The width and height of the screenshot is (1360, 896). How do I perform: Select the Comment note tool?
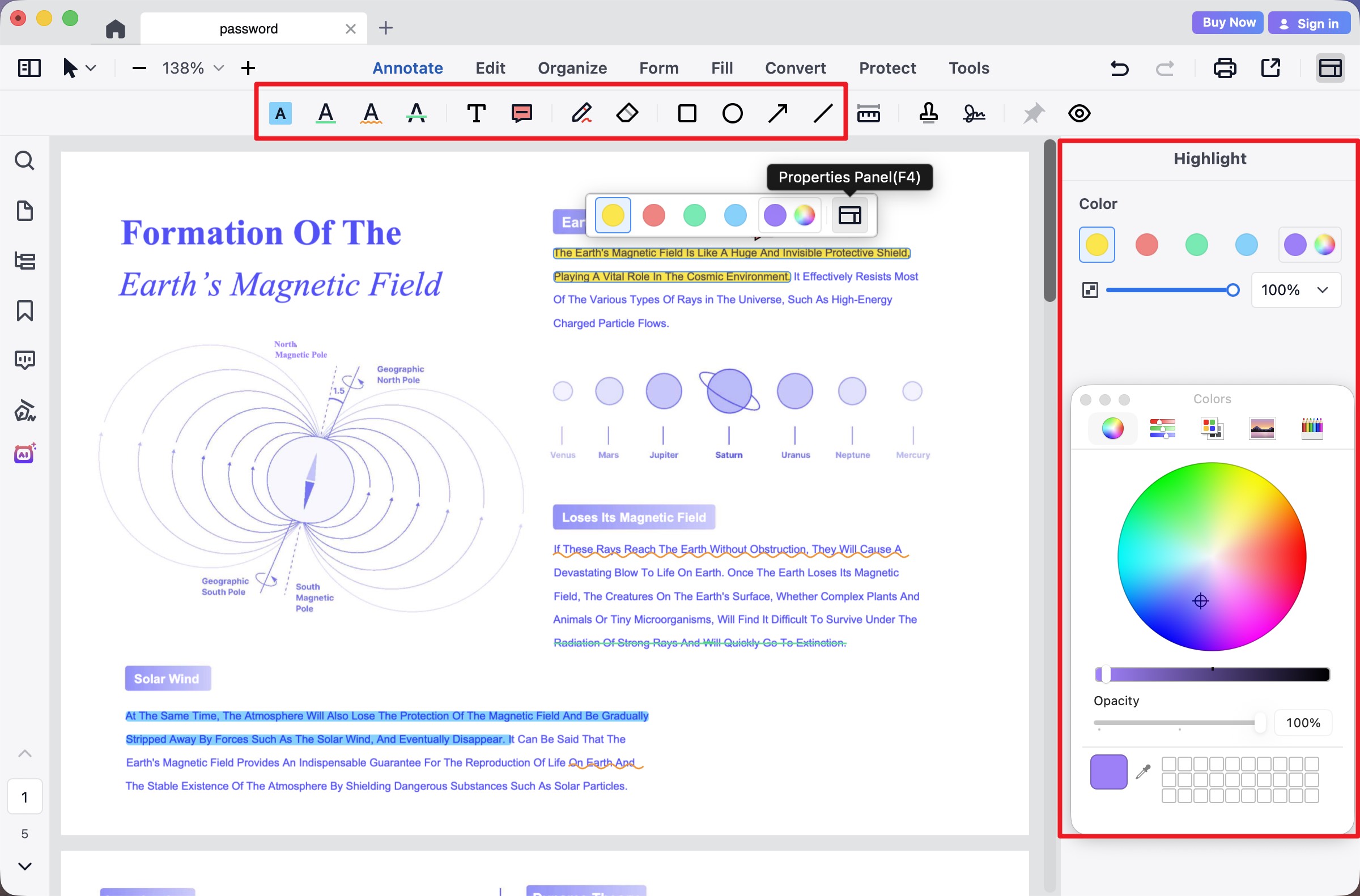[x=522, y=113]
